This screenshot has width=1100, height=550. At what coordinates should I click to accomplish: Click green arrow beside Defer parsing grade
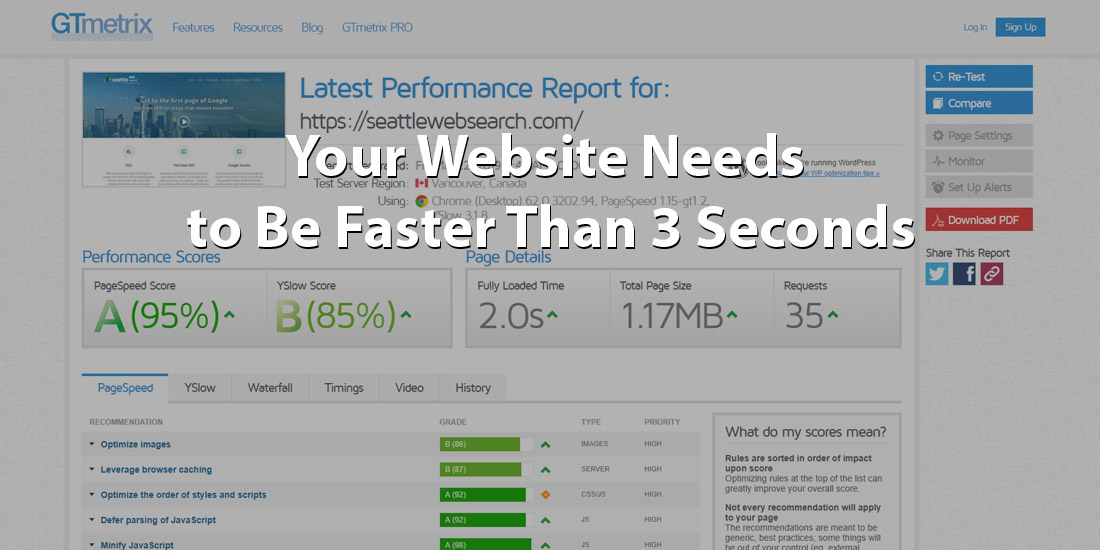pos(545,520)
